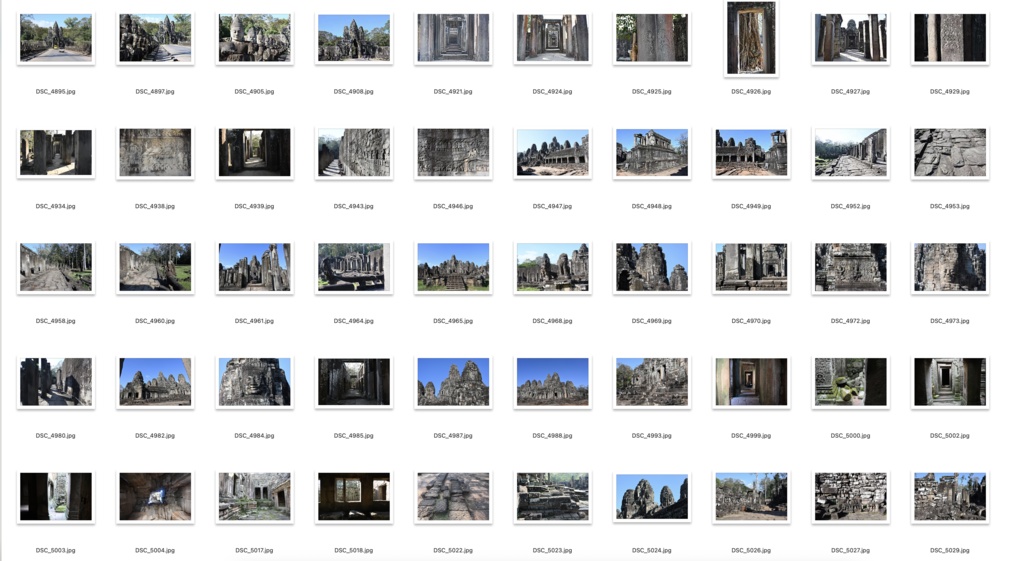Highlight the DSC_4993.jpg picture thumbnail
Viewport: 1024px width, 561px height.
[651, 381]
